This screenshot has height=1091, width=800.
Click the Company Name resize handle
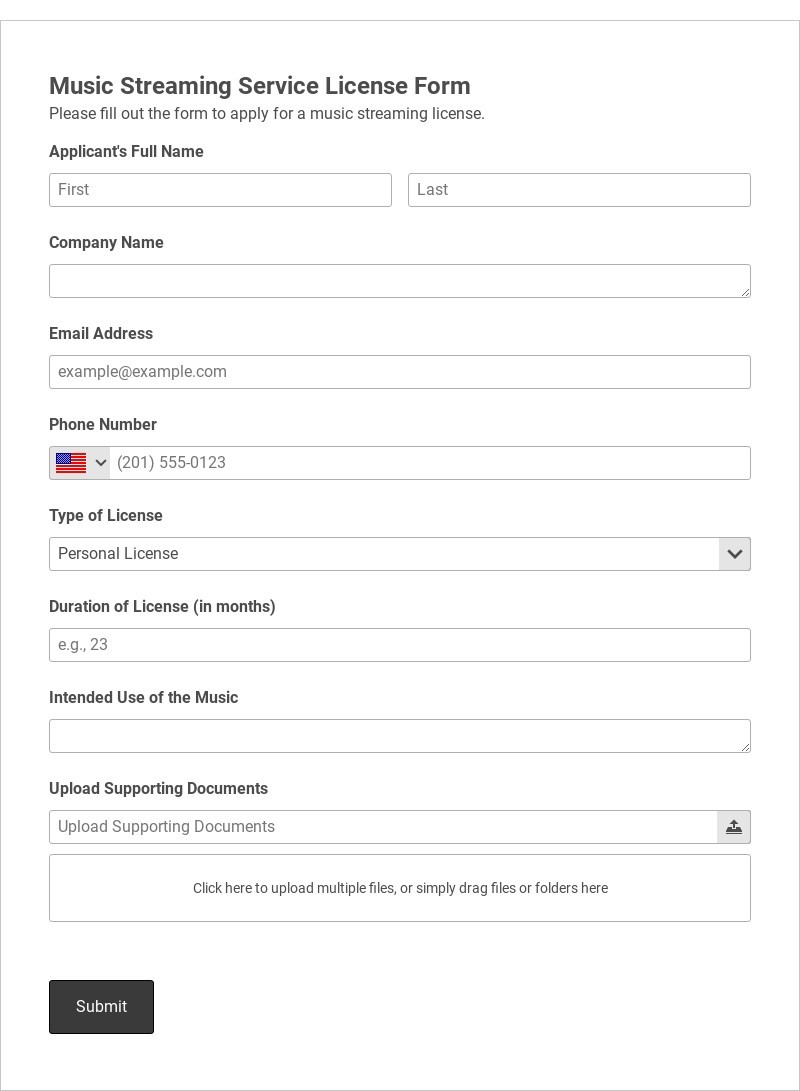tap(745, 292)
